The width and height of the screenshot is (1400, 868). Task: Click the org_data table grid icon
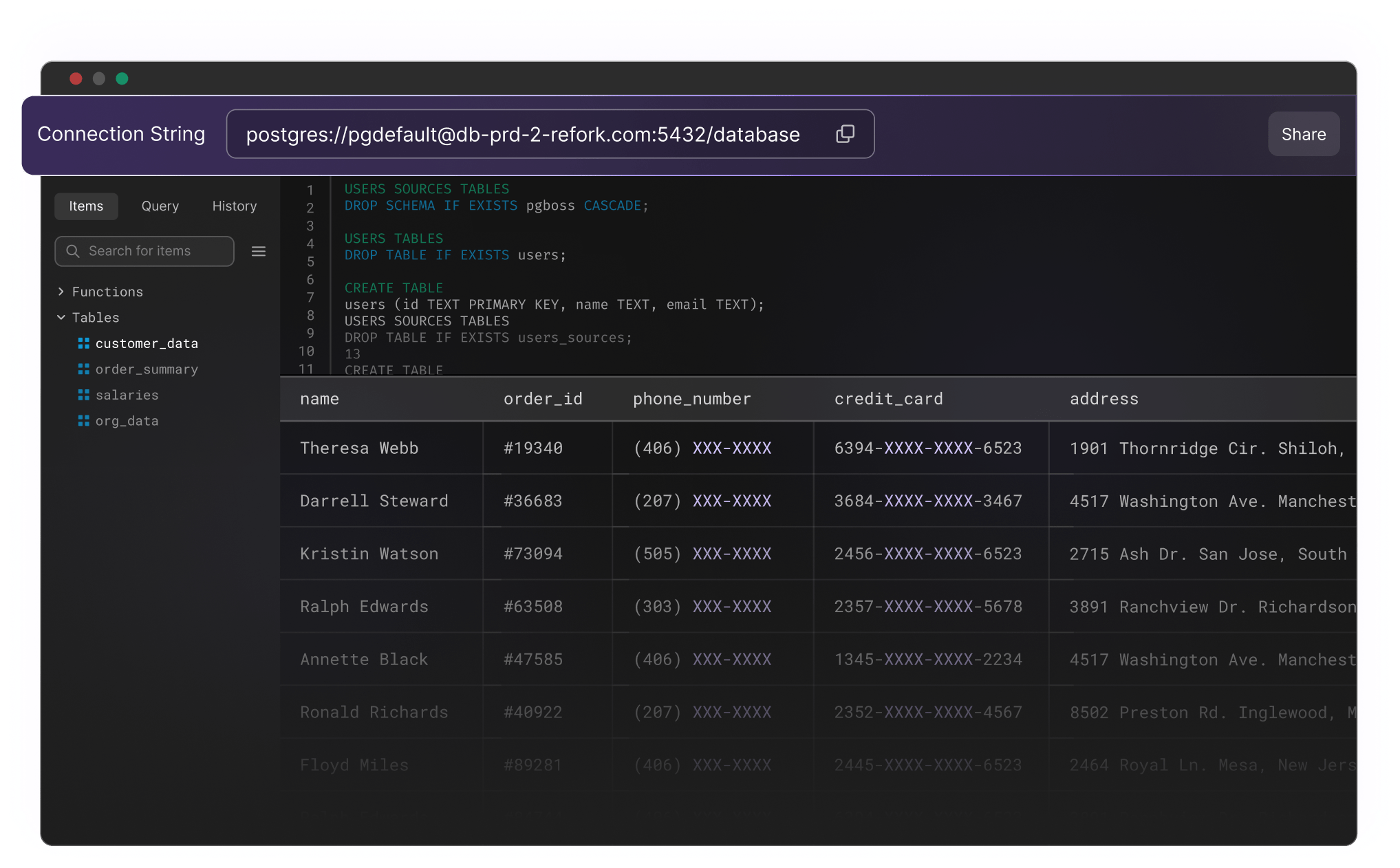84,421
